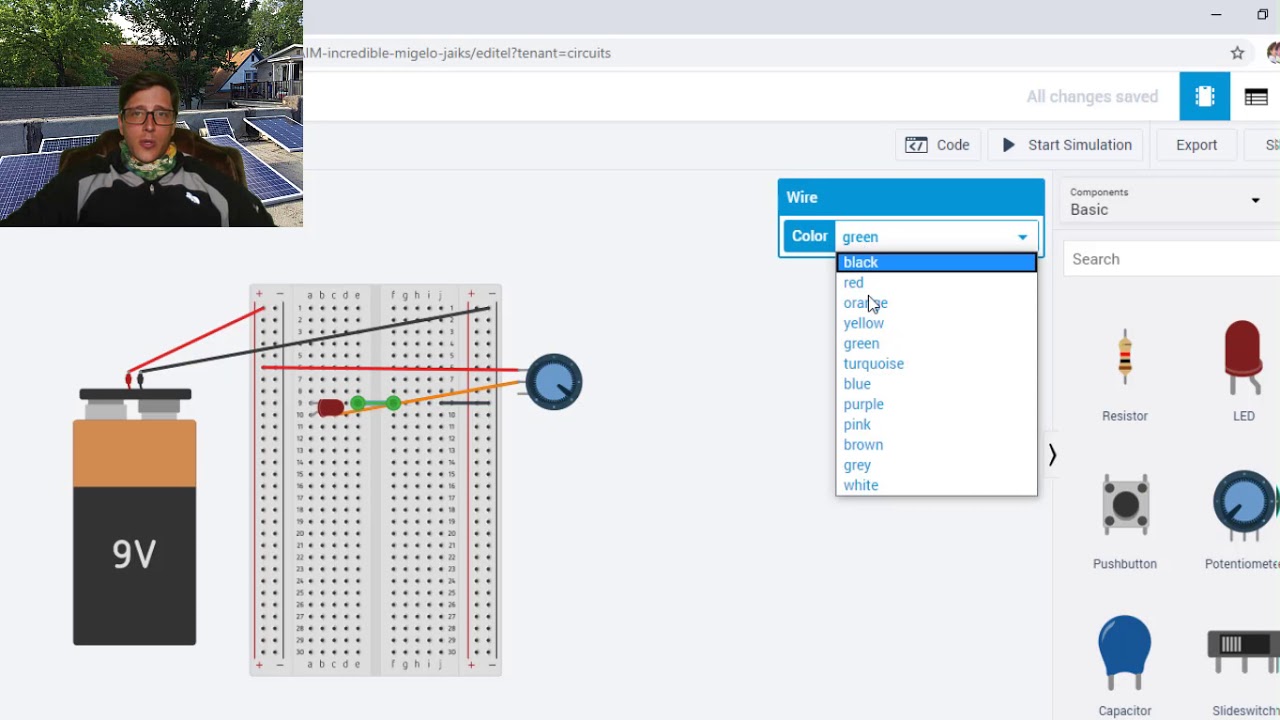The image size is (1280, 720).
Task: Open component list table view icon
Action: (x=1256, y=96)
